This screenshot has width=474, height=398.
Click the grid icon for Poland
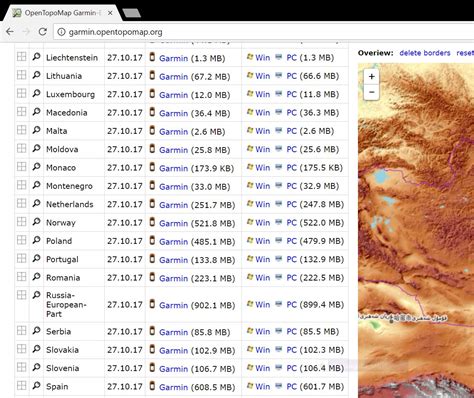tap(22, 240)
